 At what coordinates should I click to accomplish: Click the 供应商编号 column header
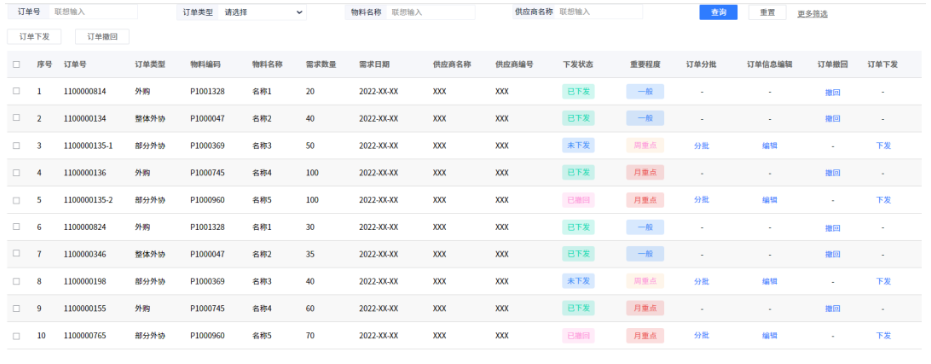click(x=514, y=64)
